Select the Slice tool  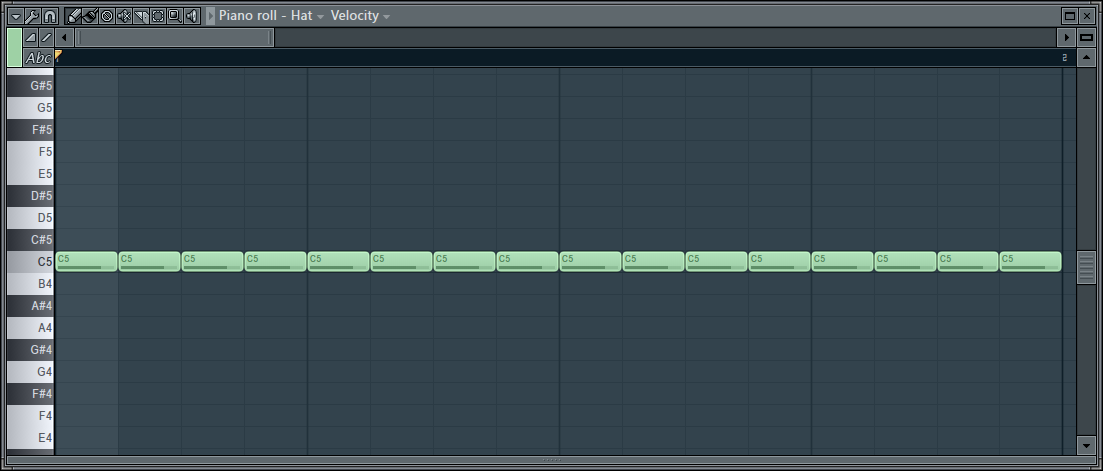coord(141,16)
